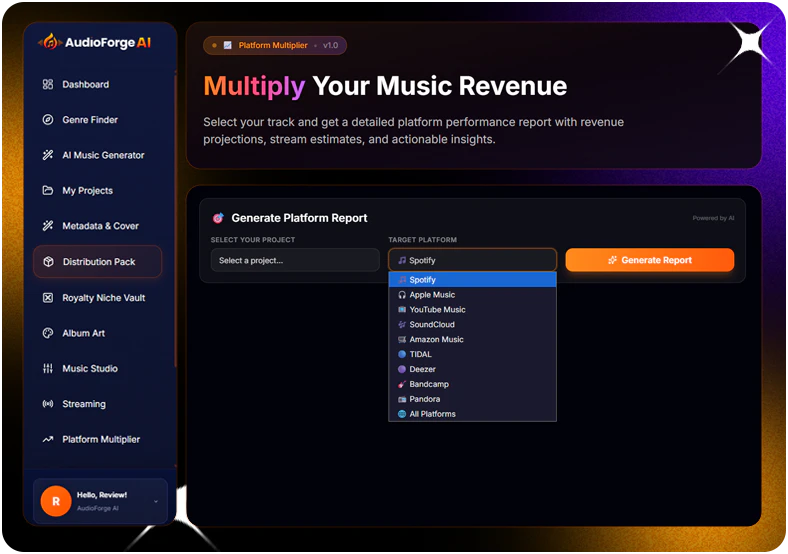This screenshot has height=554, width=788.
Task: Click the guitar icon next to Bandcamp
Action: (402, 384)
